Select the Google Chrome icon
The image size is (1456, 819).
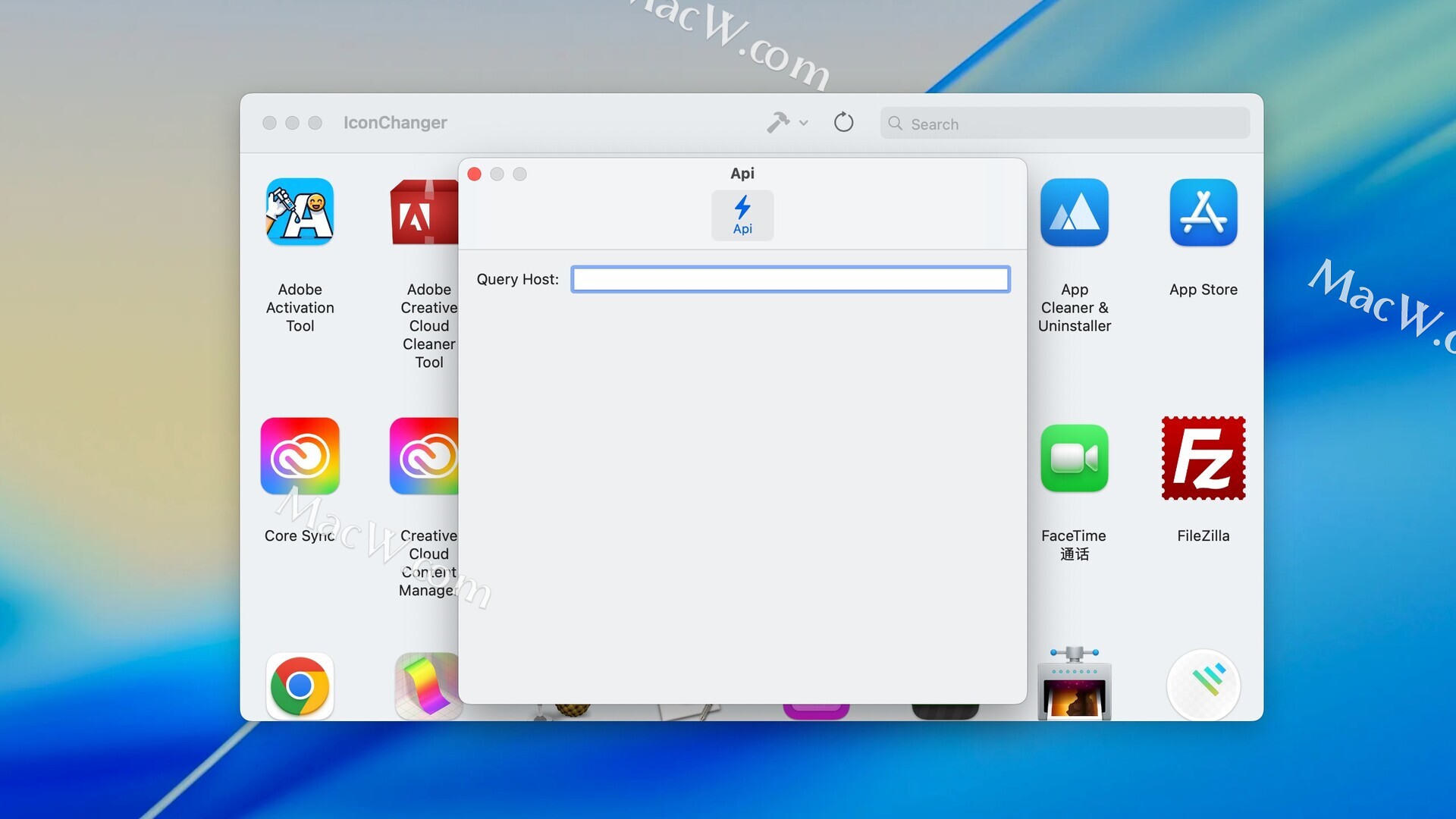coord(300,686)
